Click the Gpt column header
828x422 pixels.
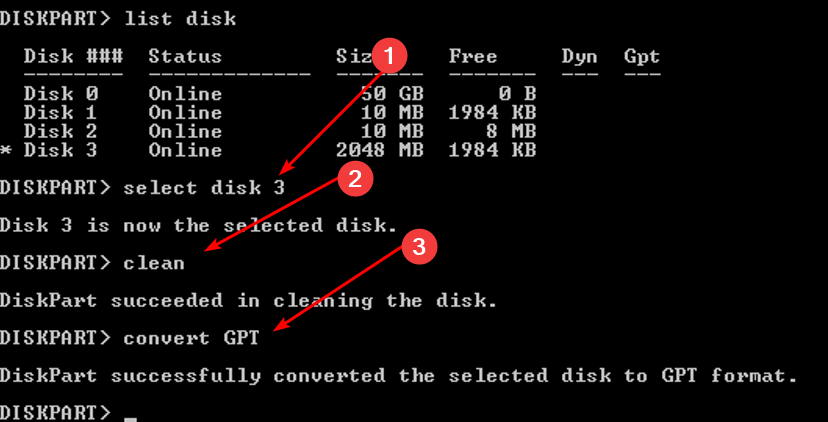tap(641, 56)
